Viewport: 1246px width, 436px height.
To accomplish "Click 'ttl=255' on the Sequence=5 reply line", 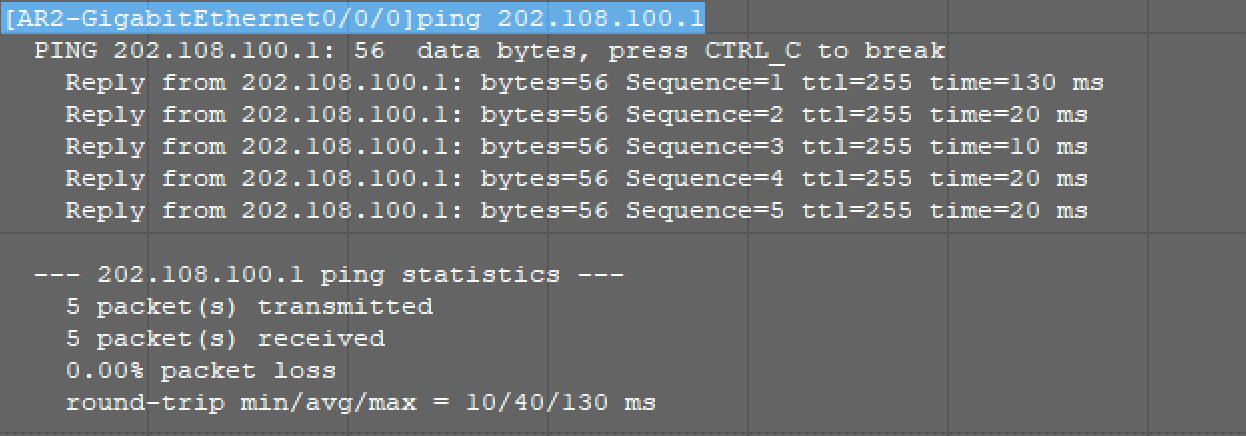I will (x=857, y=211).
